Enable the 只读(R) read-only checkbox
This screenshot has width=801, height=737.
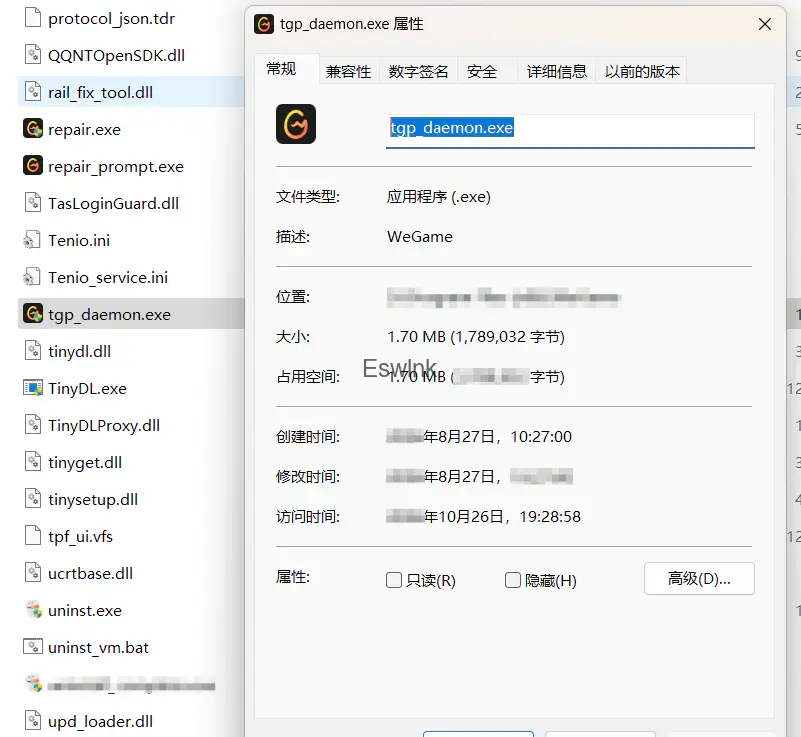394,580
